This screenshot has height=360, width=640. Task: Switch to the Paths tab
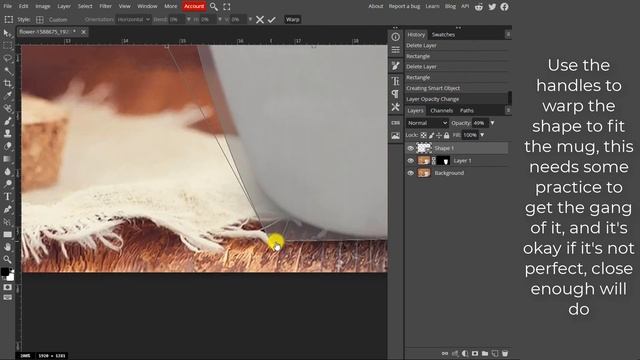(x=467, y=111)
